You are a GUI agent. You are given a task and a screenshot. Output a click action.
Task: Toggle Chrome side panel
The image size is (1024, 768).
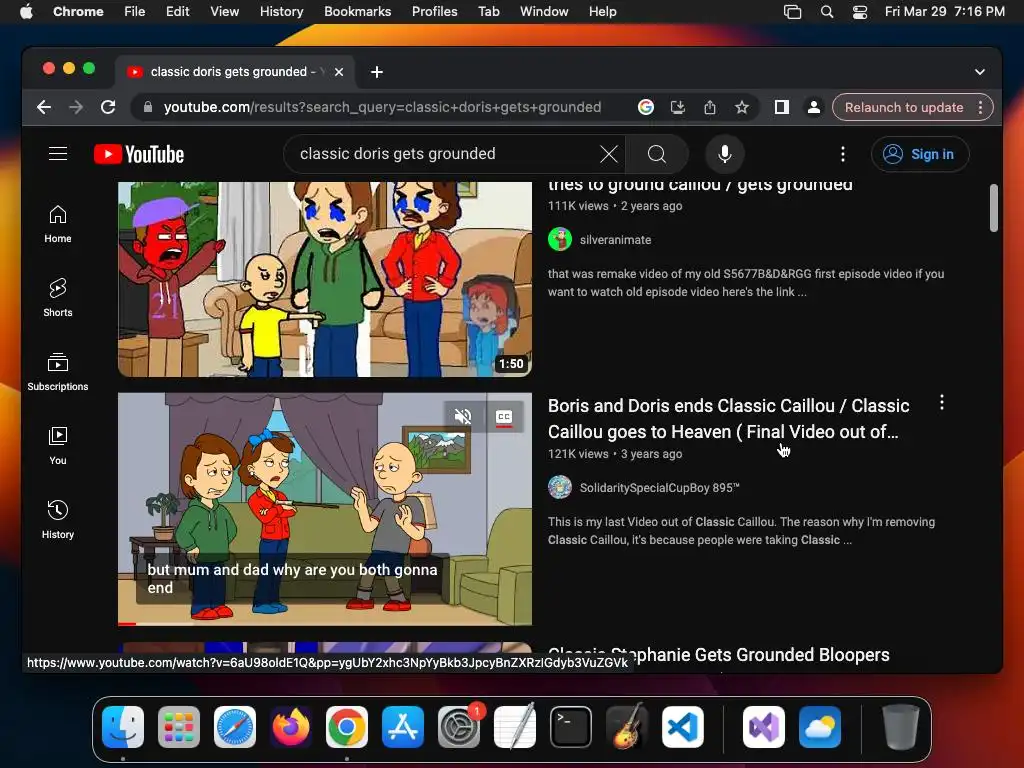[782, 107]
